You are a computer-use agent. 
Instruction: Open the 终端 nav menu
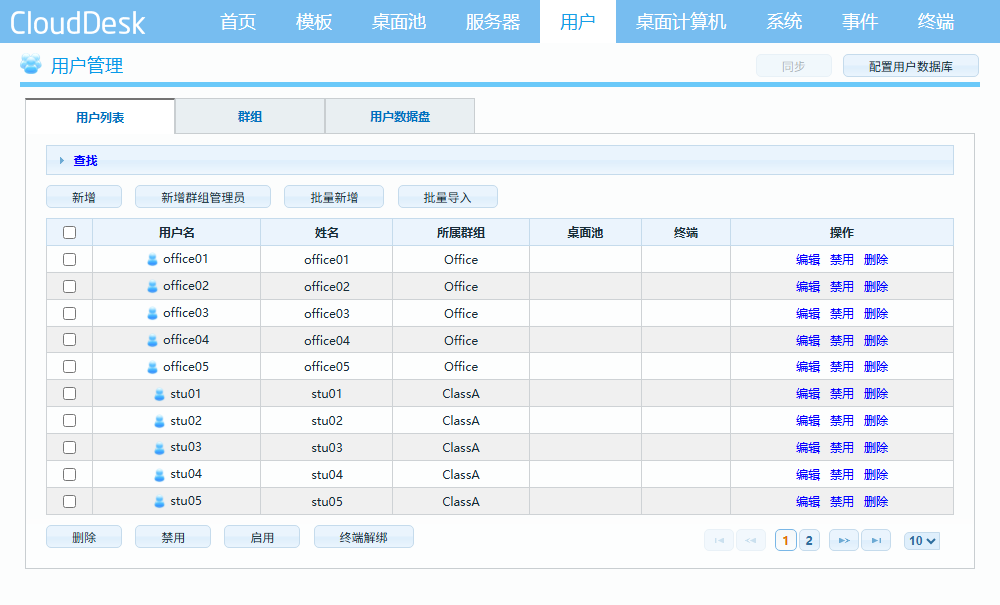coord(936,22)
